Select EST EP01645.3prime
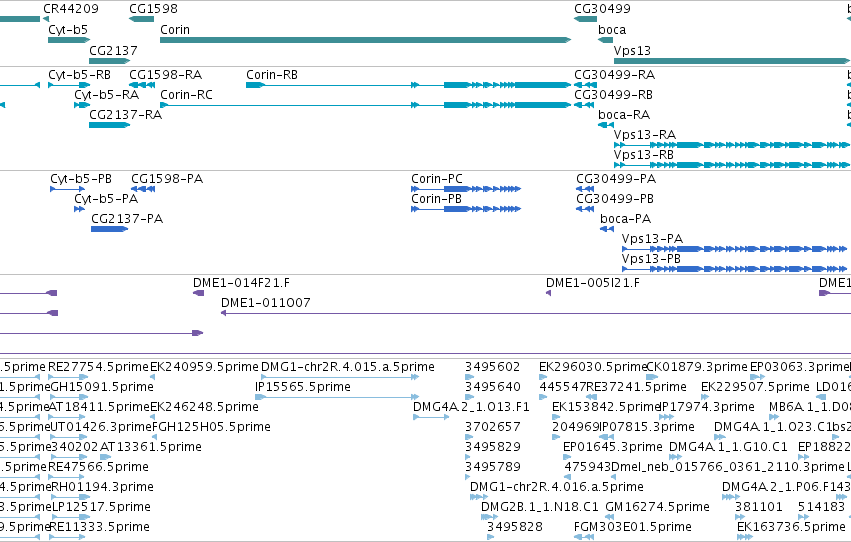The height and width of the screenshot is (542, 851). click(x=567, y=457)
